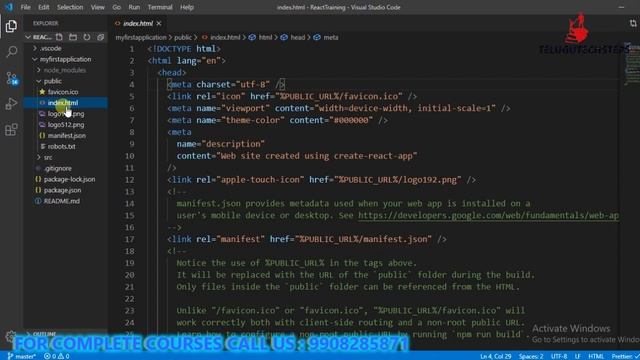Open the View menu

98,7
